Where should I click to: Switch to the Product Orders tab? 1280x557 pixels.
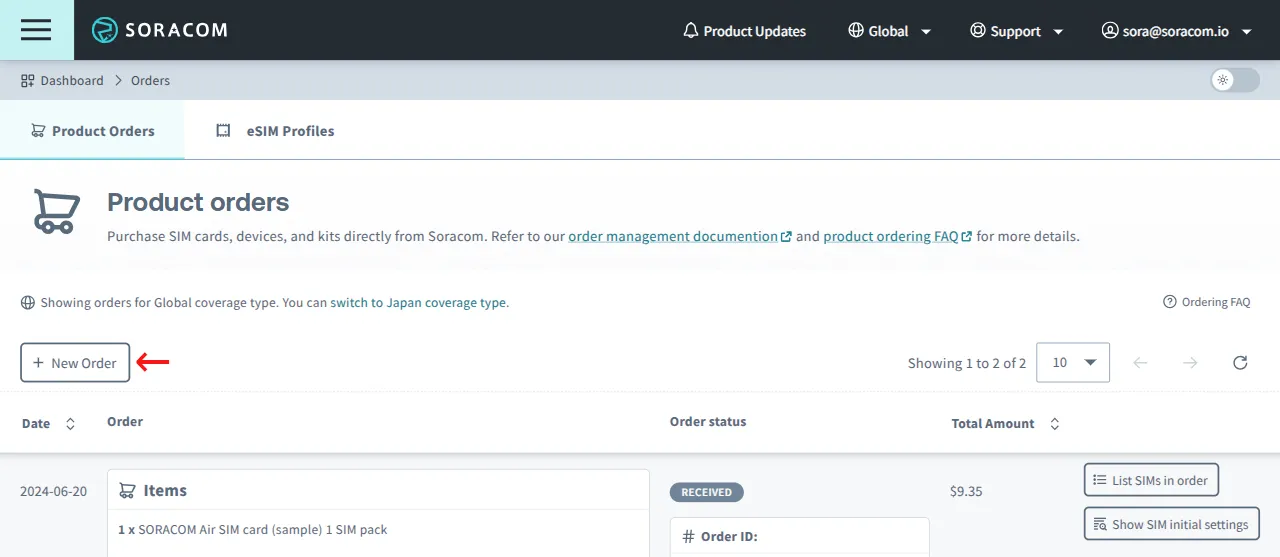pyautogui.click(x=92, y=130)
